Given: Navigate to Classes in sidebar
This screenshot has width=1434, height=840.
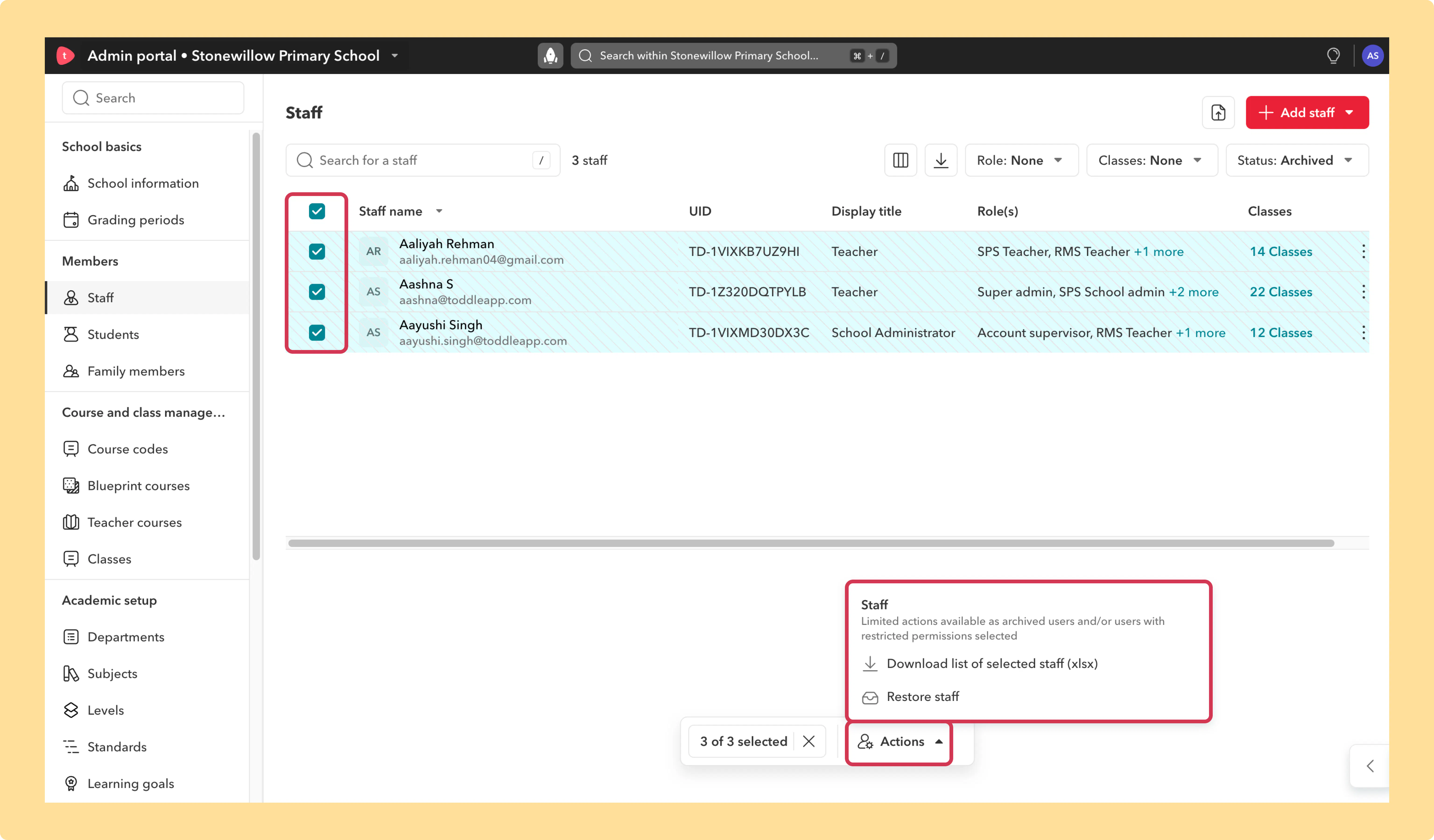Looking at the screenshot, I should (109, 559).
